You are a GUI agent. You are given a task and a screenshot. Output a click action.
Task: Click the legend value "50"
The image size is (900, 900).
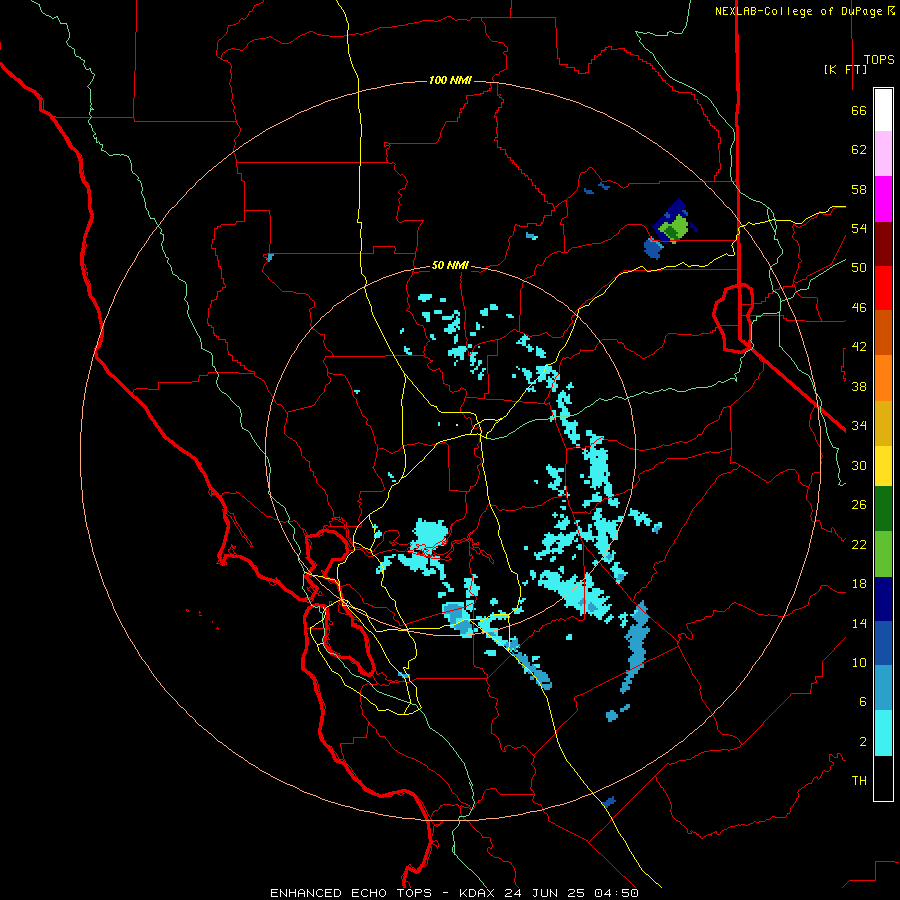click(x=859, y=267)
